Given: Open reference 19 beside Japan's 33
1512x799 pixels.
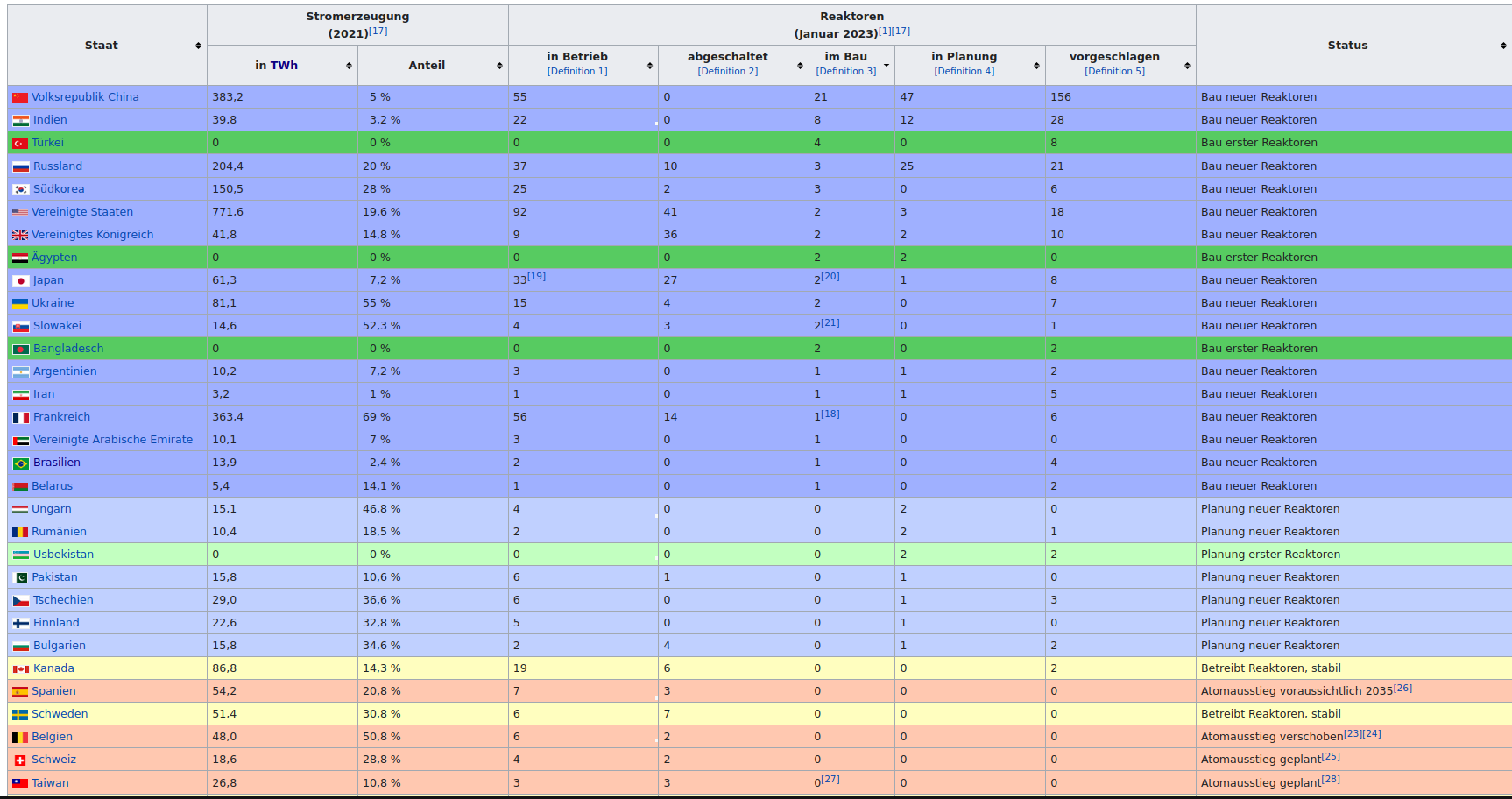Looking at the screenshot, I should point(536,276).
